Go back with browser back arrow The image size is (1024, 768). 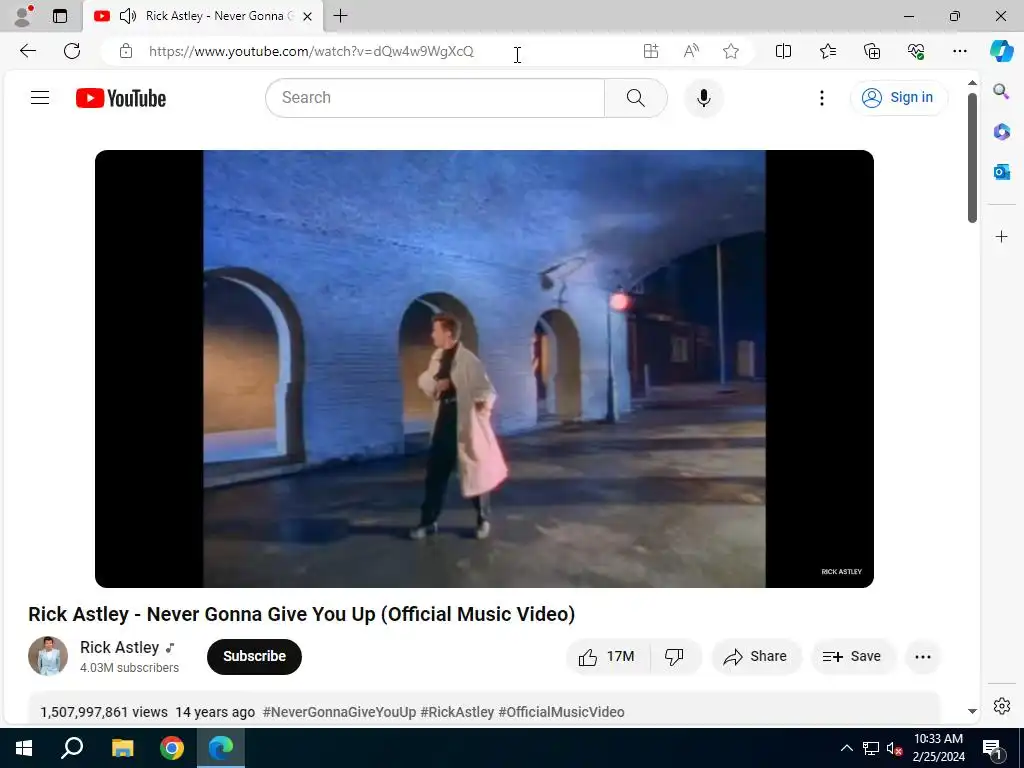click(x=27, y=51)
